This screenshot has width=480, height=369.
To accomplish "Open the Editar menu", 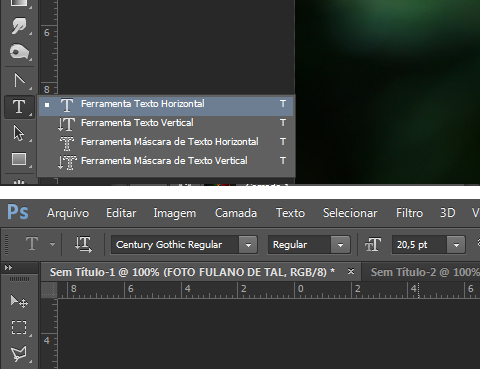I will pyautogui.click(x=121, y=213).
